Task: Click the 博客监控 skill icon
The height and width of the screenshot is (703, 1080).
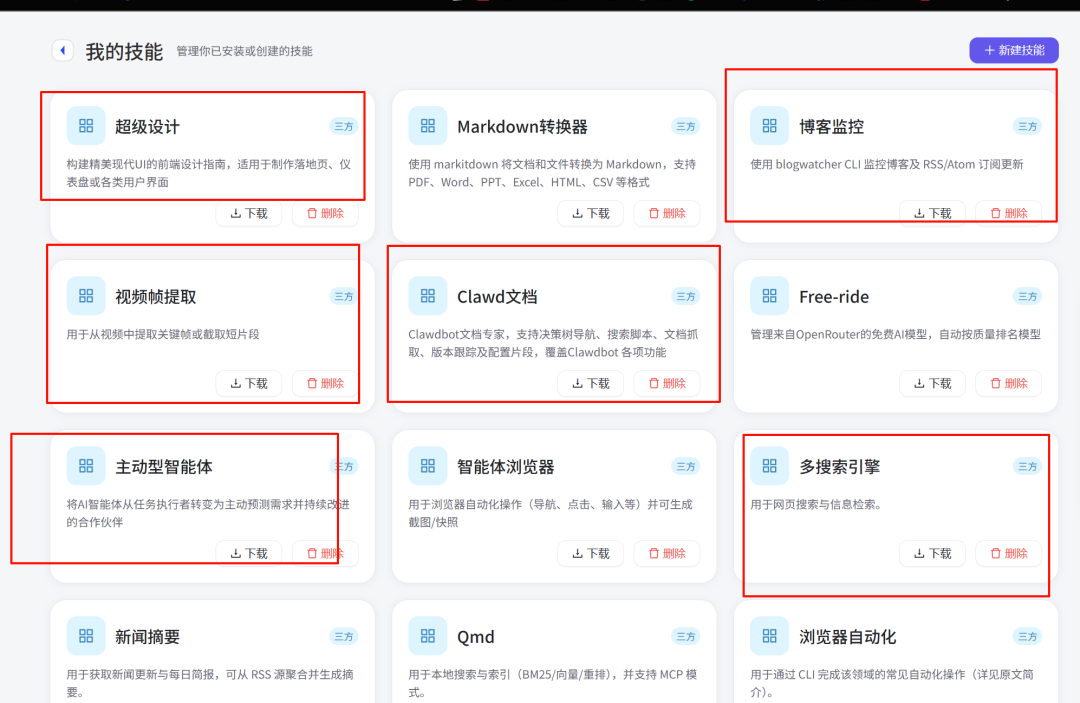Action: click(x=769, y=125)
